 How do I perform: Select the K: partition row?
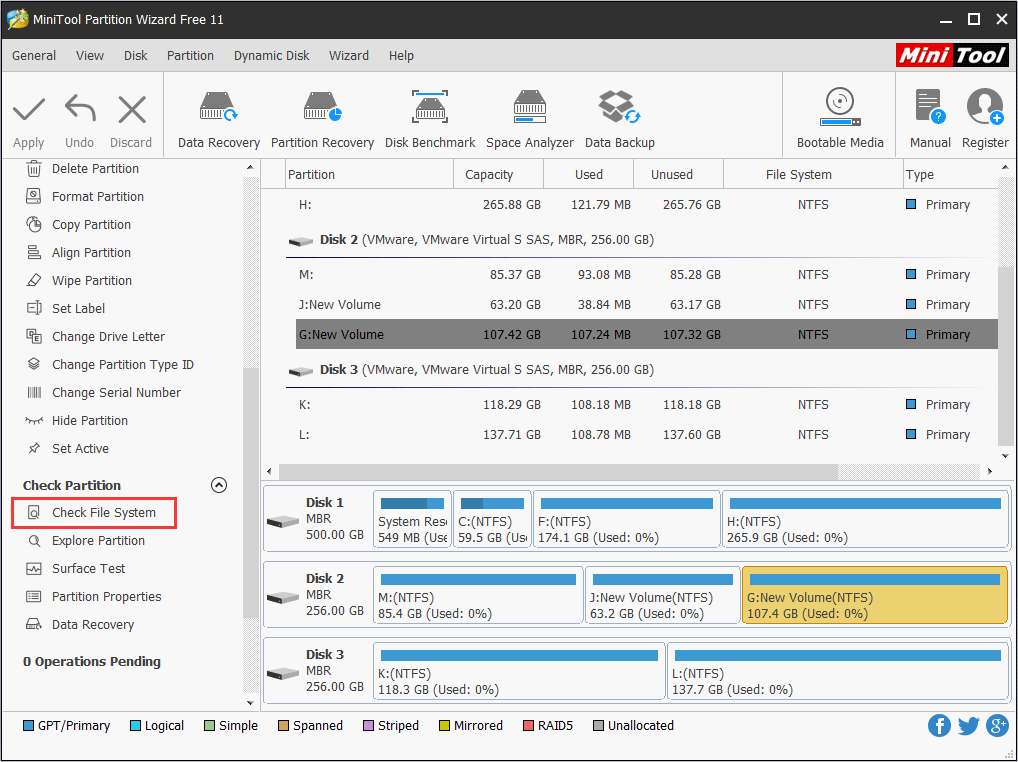[647, 404]
